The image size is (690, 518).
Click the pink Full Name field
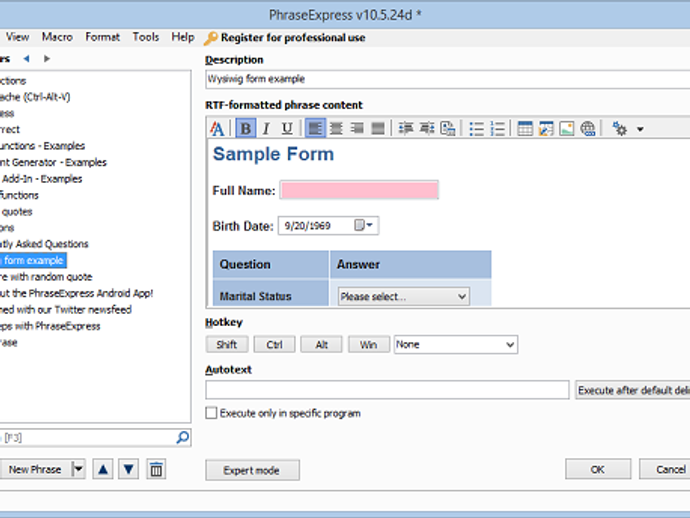click(x=359, y=190)
